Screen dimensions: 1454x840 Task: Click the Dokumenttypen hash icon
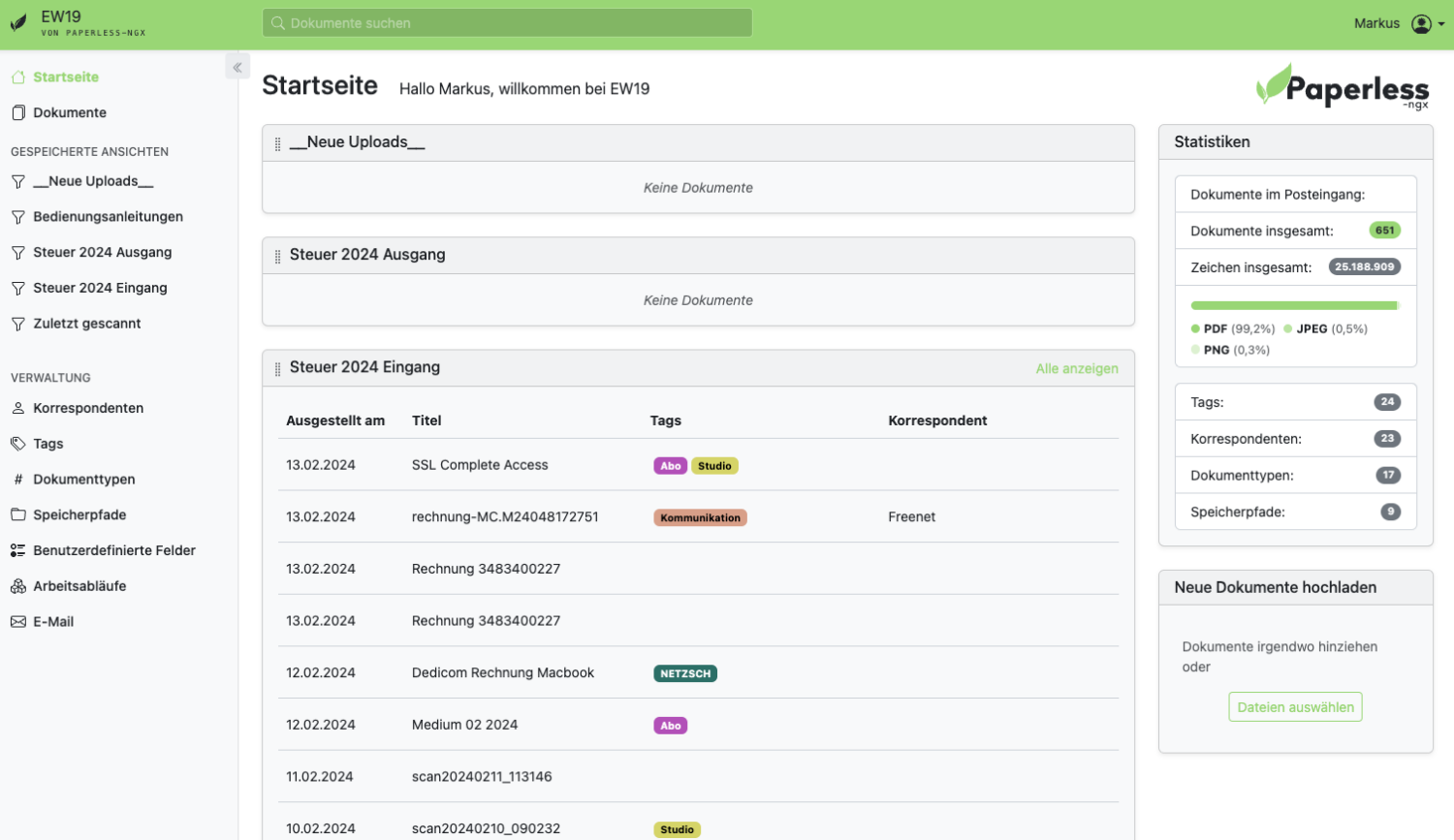coord(18,480)
